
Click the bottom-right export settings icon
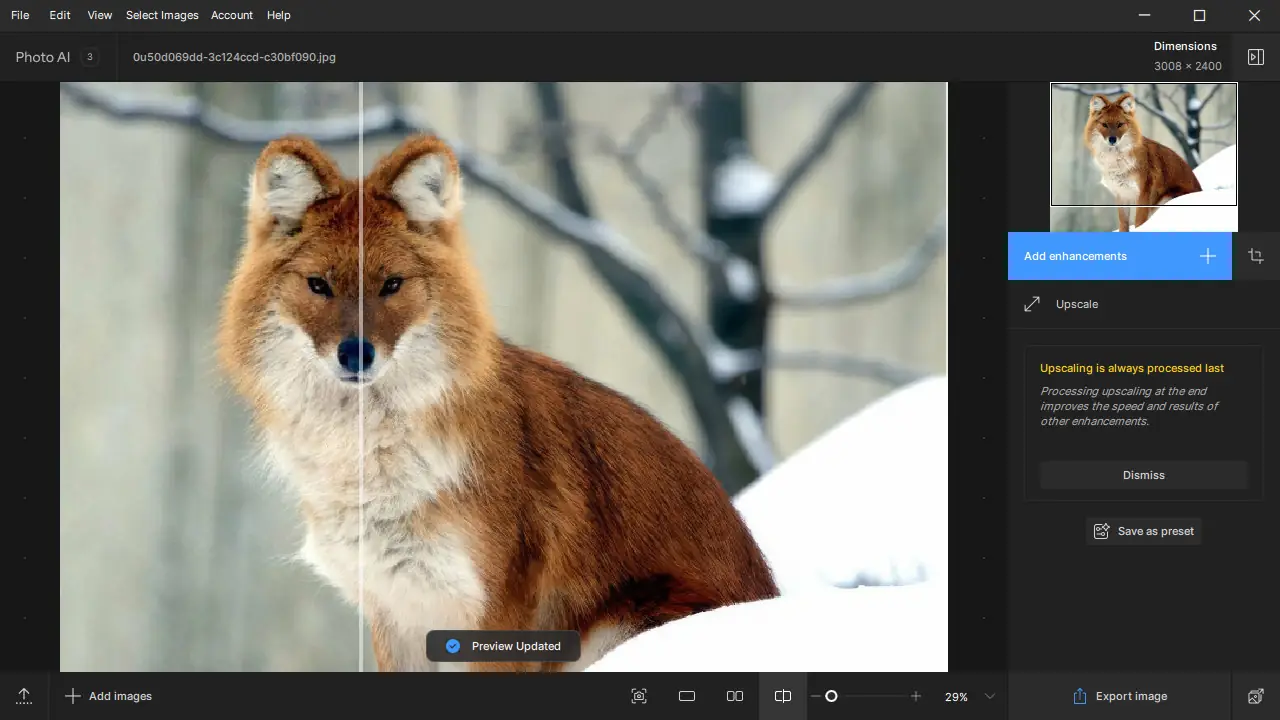1256,696
